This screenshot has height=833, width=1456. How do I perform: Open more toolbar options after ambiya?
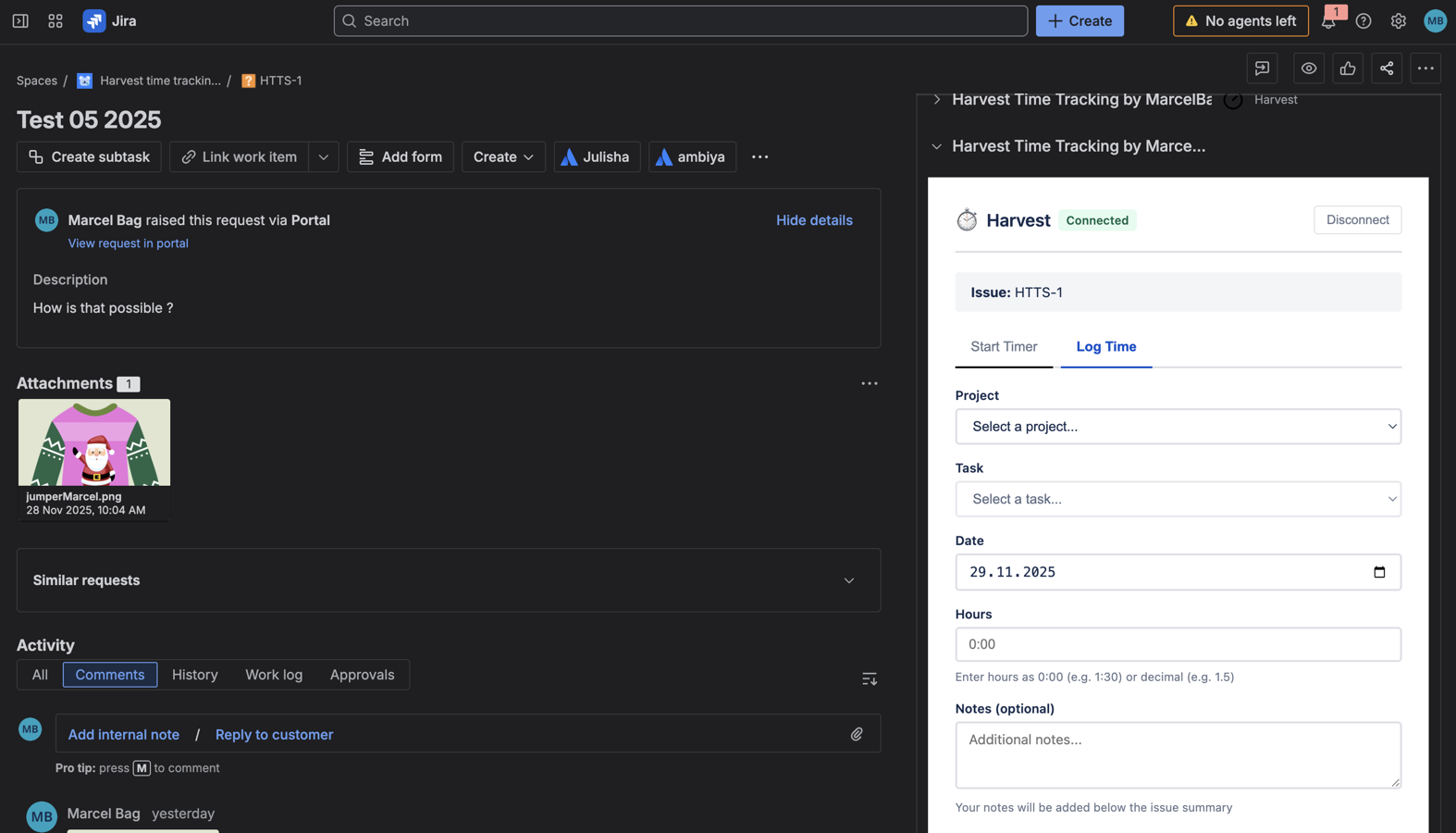760,157
